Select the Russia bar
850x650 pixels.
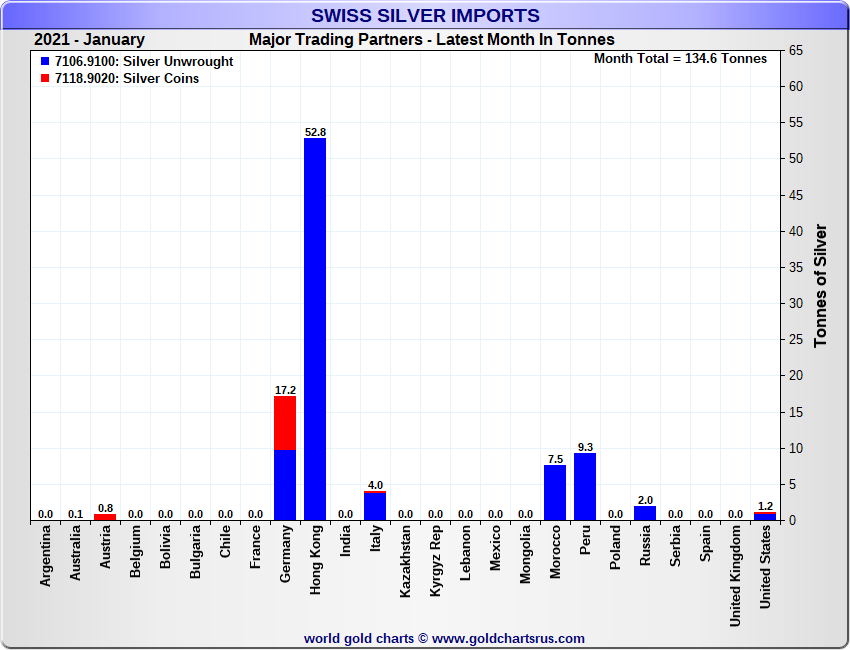click(645, 513)
